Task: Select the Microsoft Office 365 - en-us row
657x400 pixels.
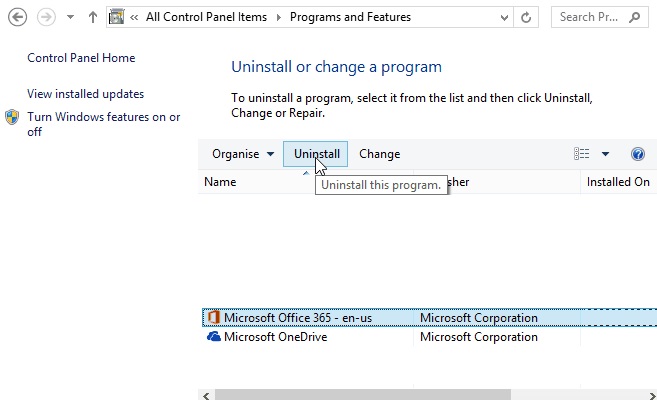Action: [429, 318]
